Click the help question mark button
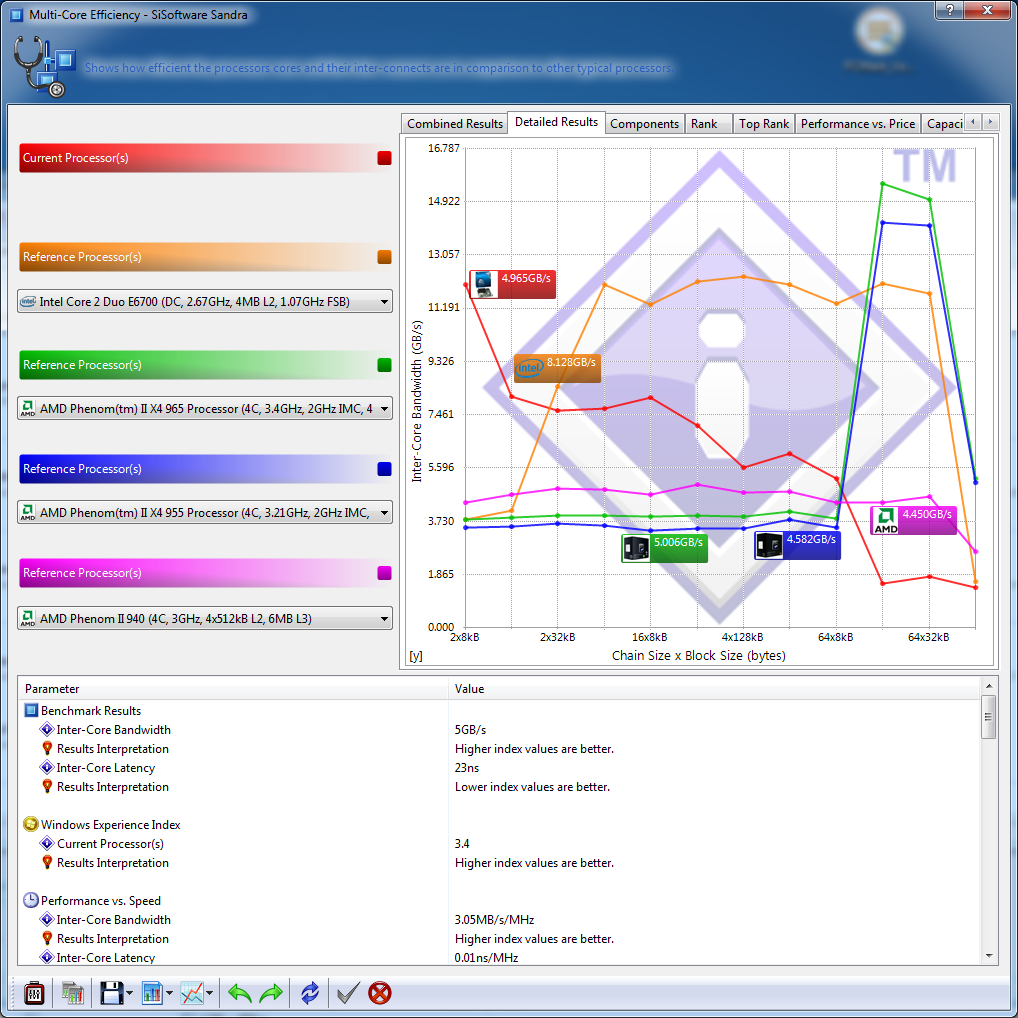 click(x=950, y=10)
